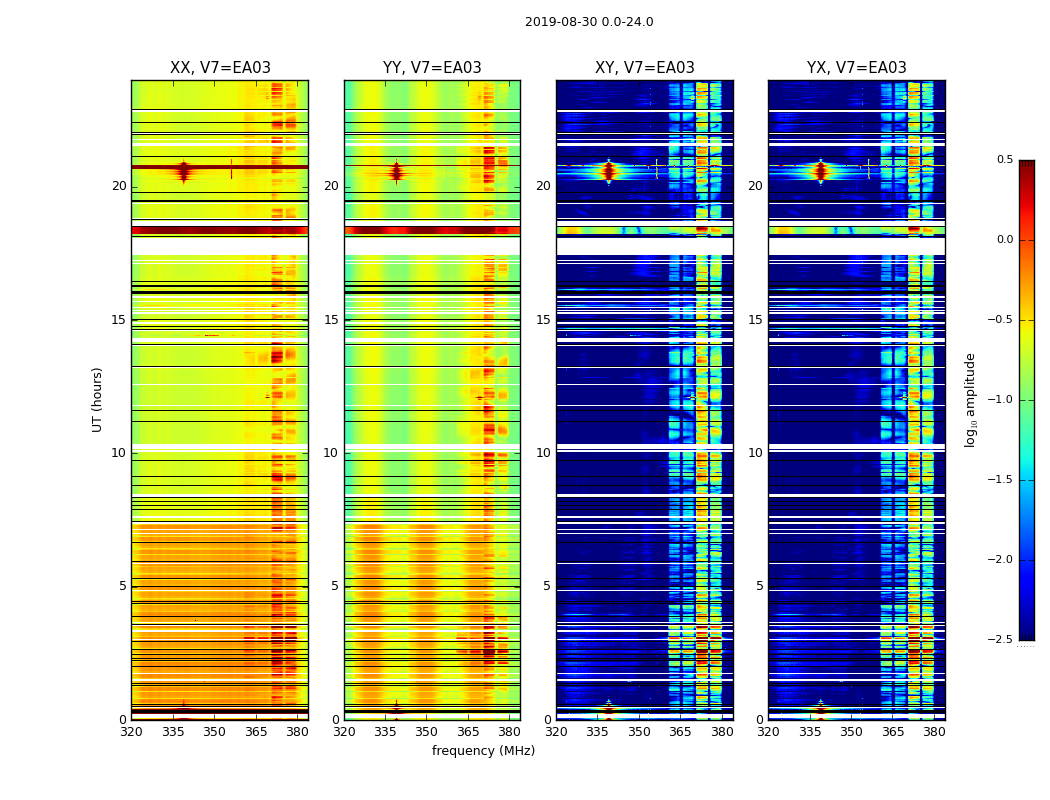Image resolution: width=1050 pixels, height=800 pixels.
Task: Click the bright burst in YX panel
Action: click(821, 171)
